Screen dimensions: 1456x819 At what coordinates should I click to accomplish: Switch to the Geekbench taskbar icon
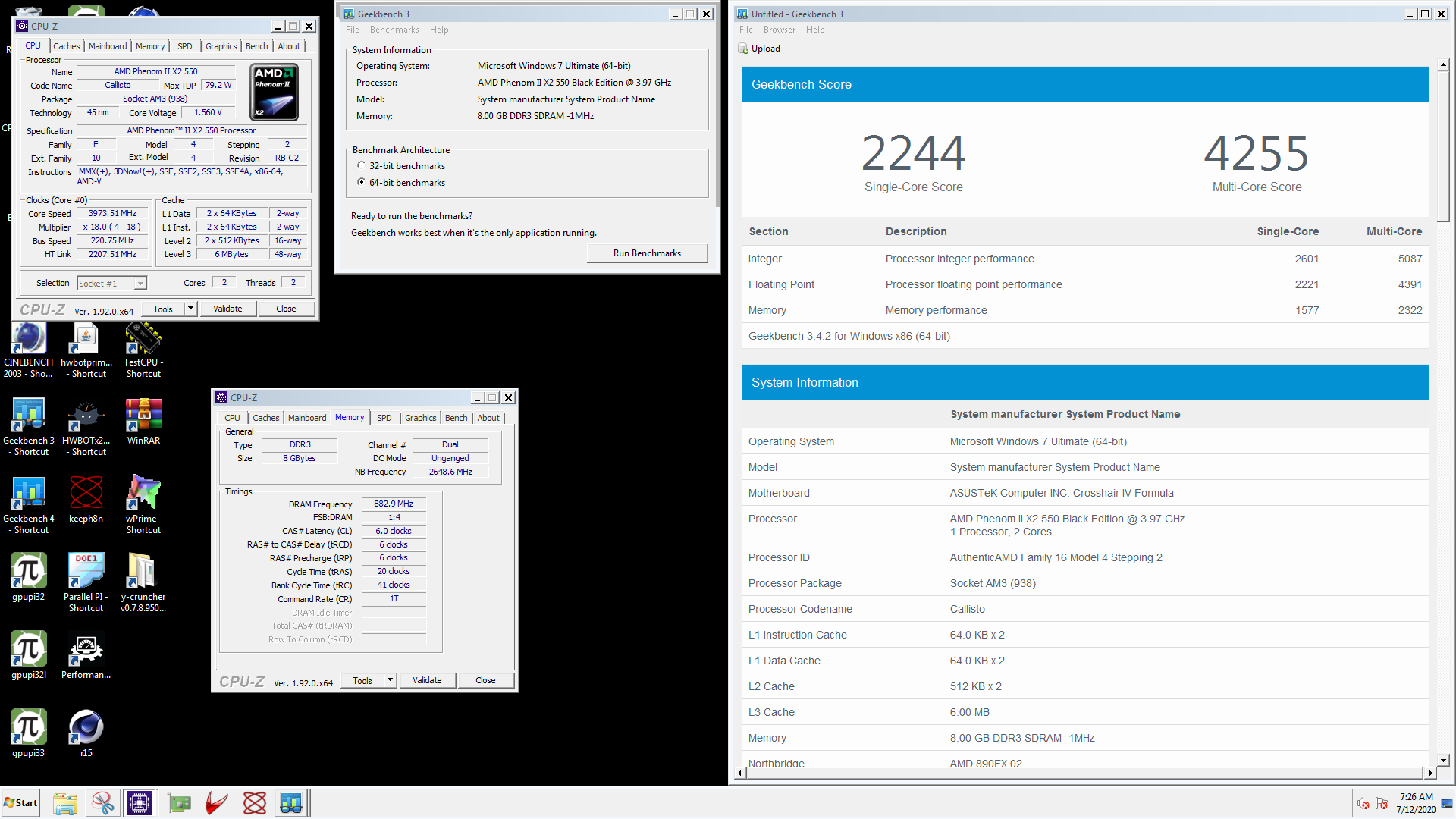pyautogui.click(x=292, y=803)
